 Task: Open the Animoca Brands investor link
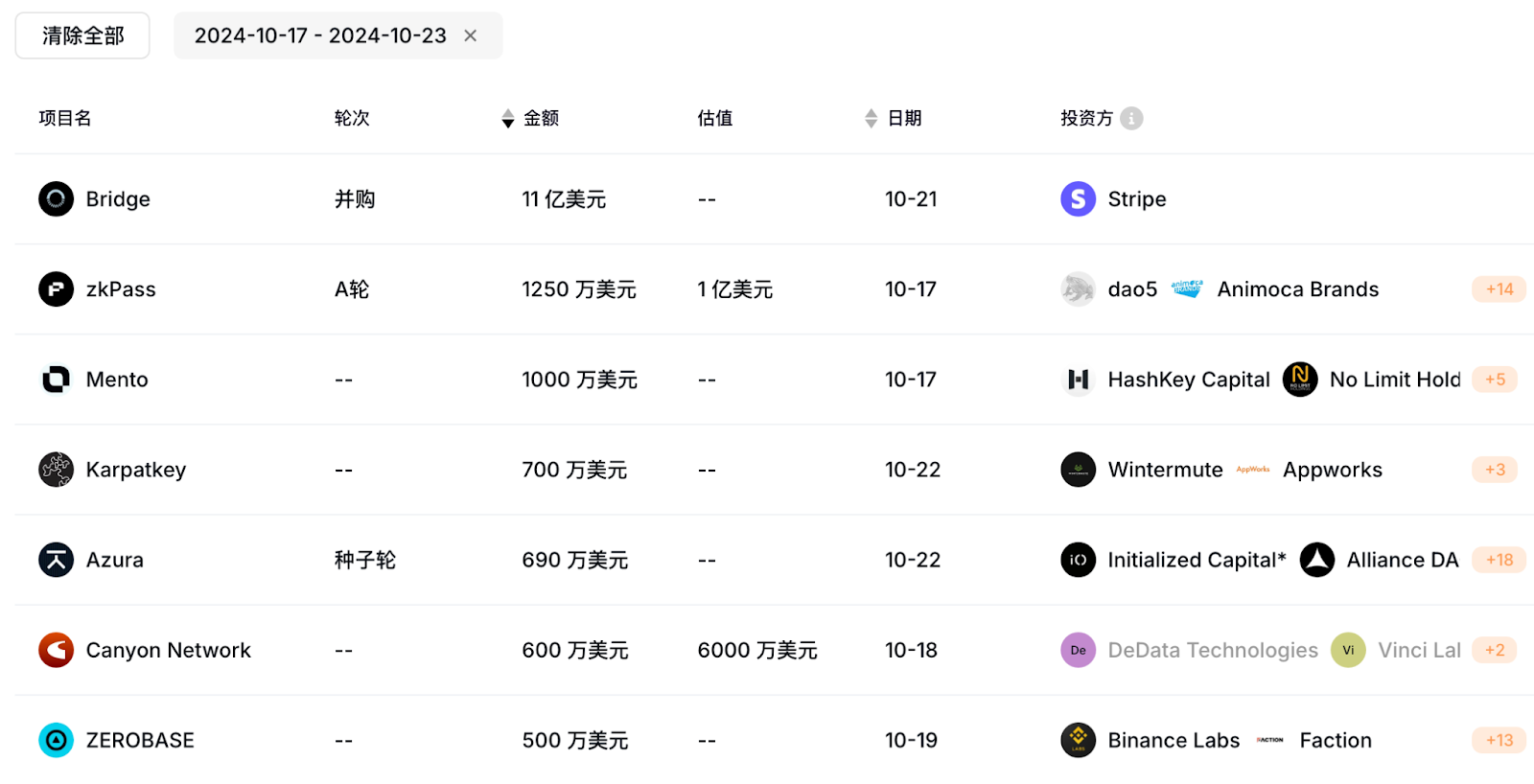(1298, 289)
